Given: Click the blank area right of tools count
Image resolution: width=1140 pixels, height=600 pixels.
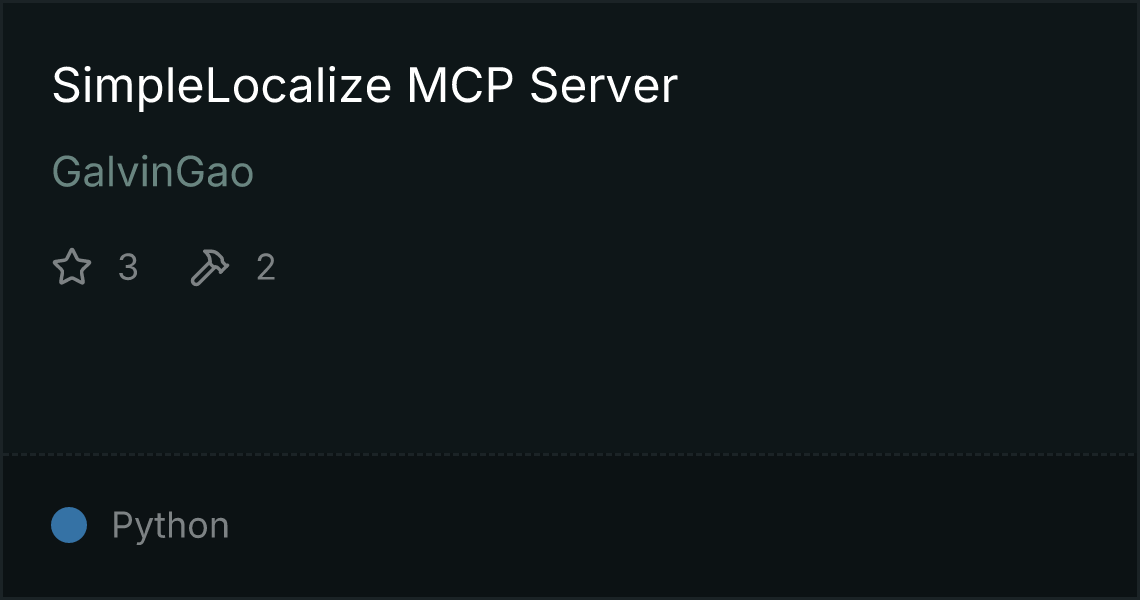Looking at the screenshot, I should pos(705,268).
